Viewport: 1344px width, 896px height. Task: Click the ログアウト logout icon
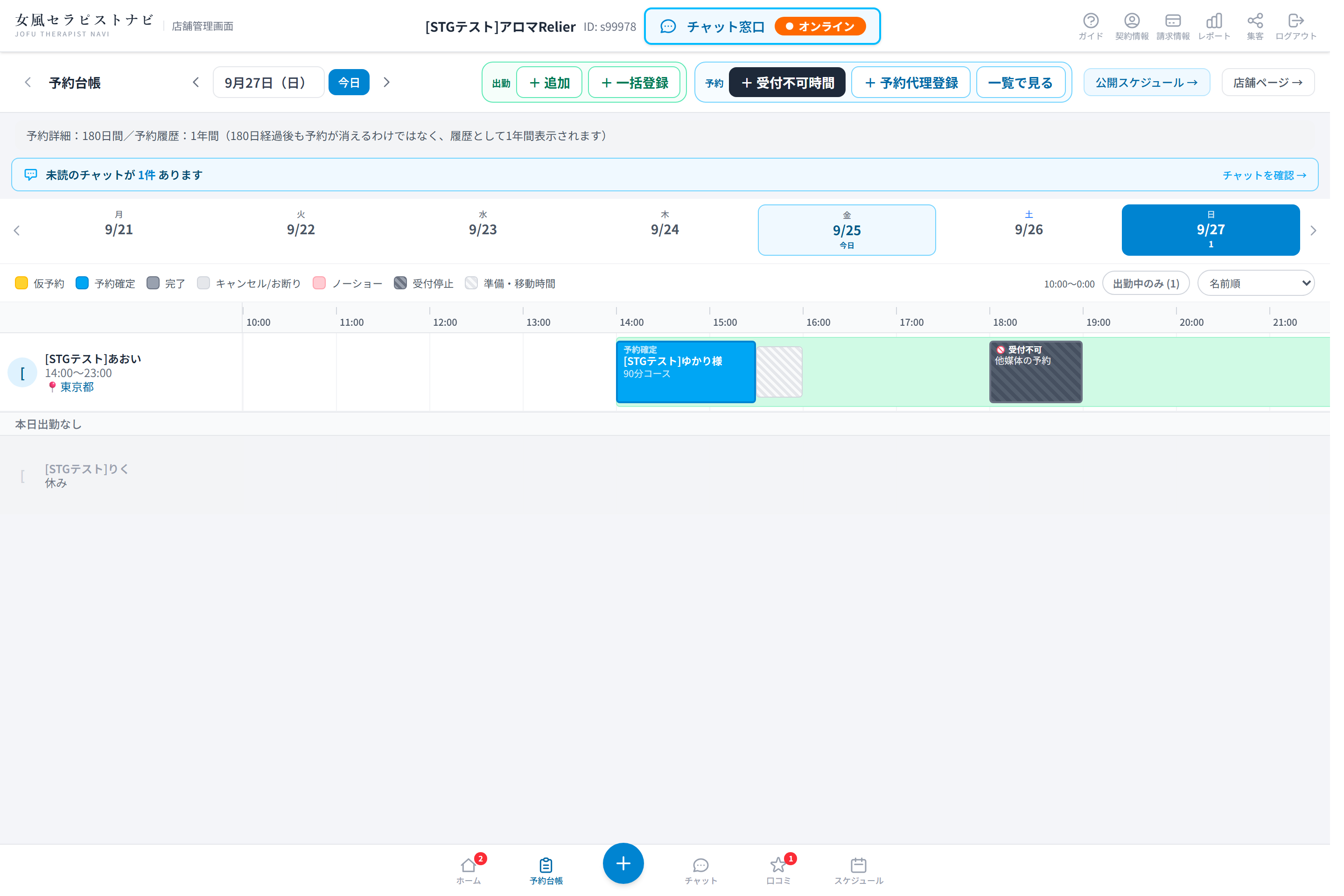1309,26
